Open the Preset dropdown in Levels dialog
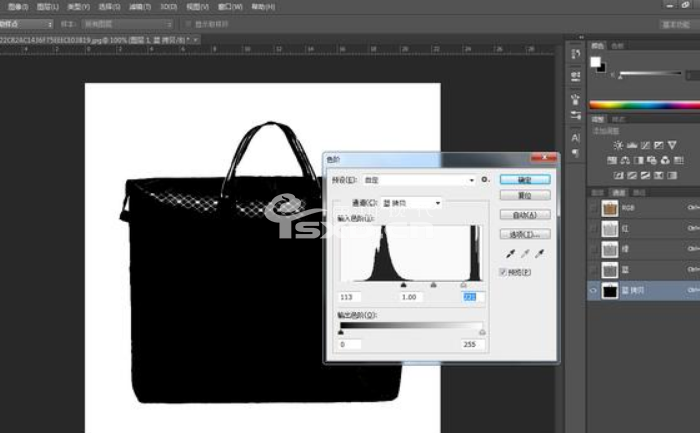 click(x=419, y=180)
